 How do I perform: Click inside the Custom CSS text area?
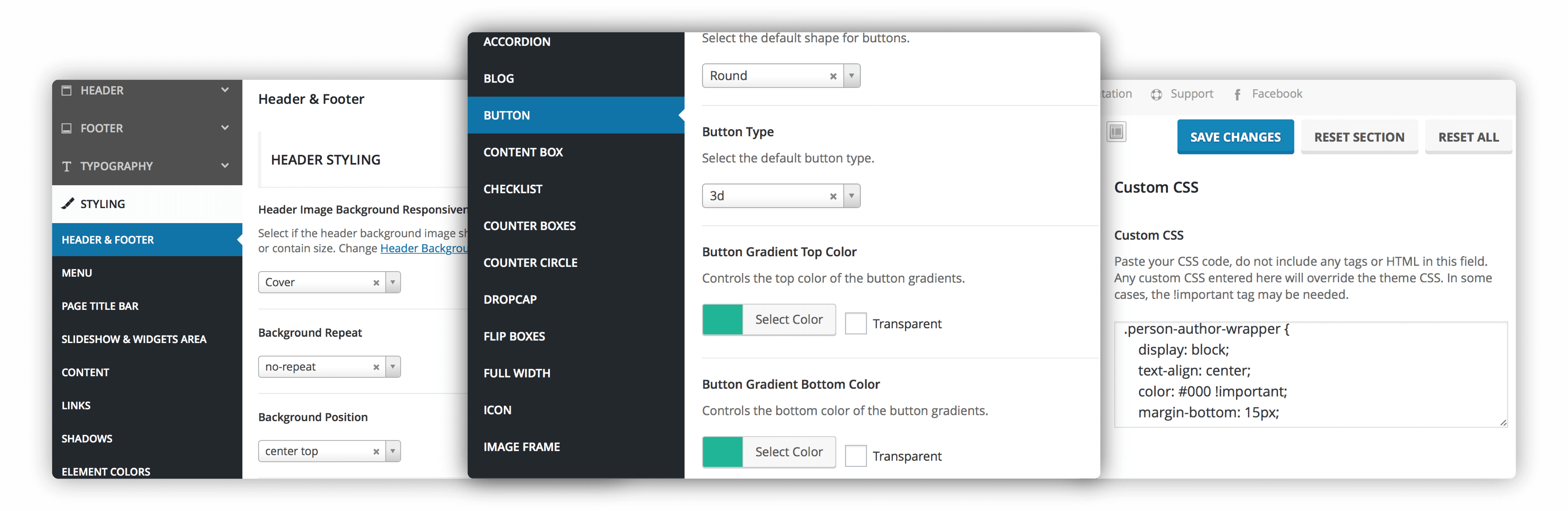1311,374
